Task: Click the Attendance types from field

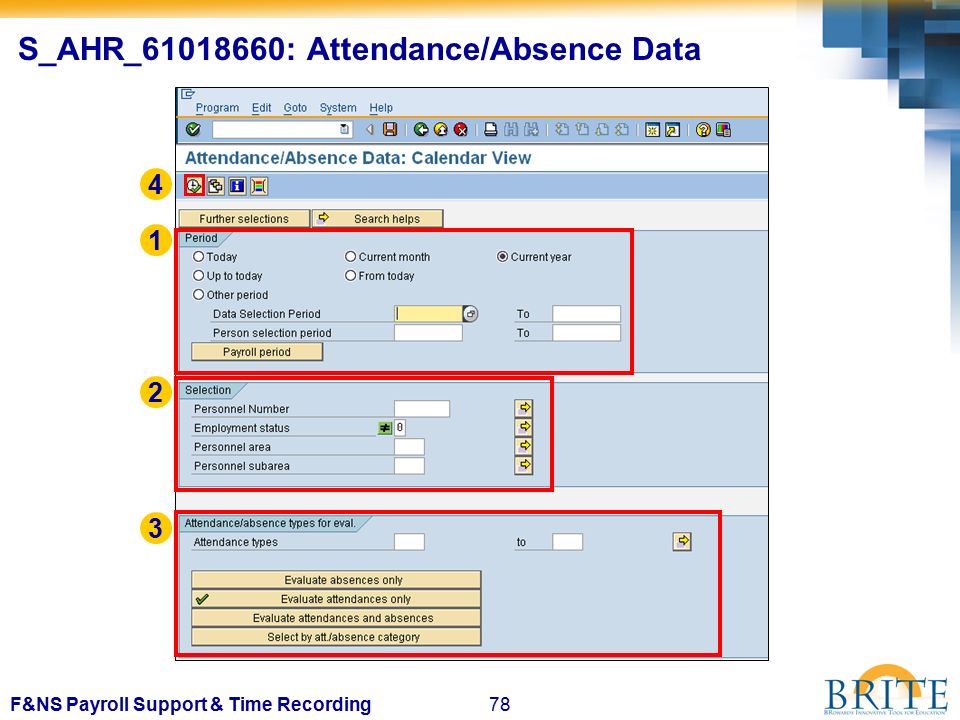Action: (x=409, y=542)
